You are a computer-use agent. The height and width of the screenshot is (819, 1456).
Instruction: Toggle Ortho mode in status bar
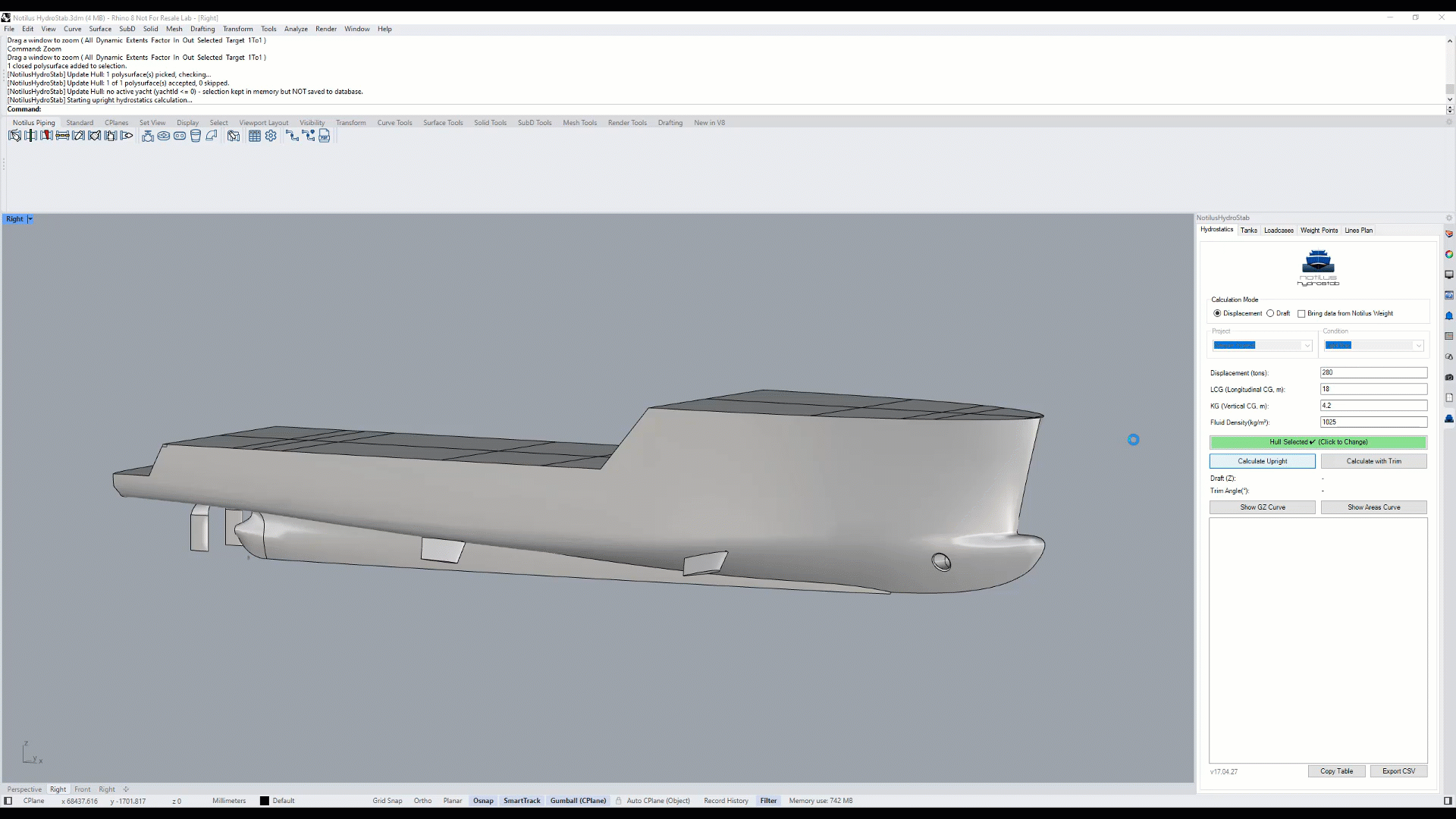[x=422, y=801]
